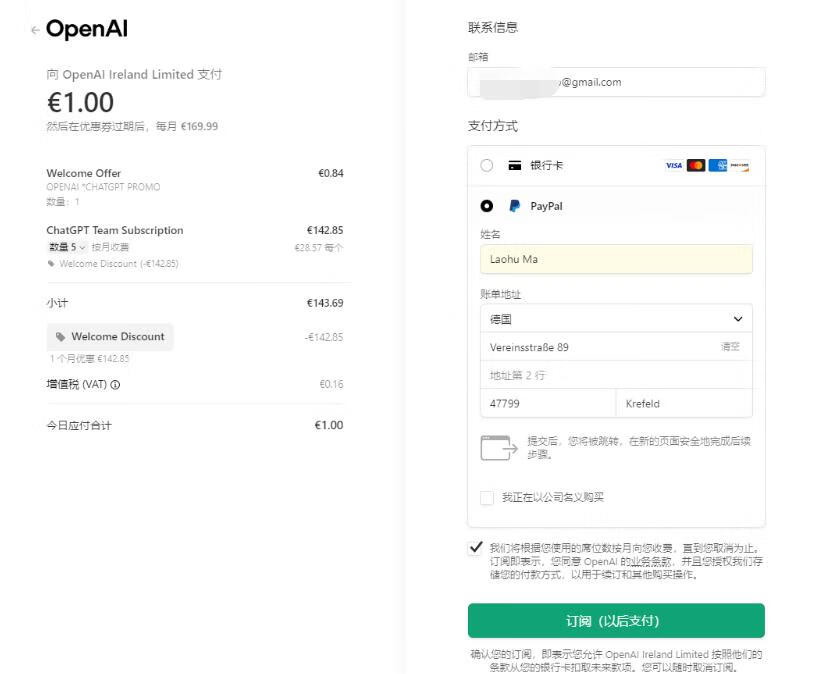Click the PayPal logo icon
Screen dimensions: 831x674
point(515,206)
